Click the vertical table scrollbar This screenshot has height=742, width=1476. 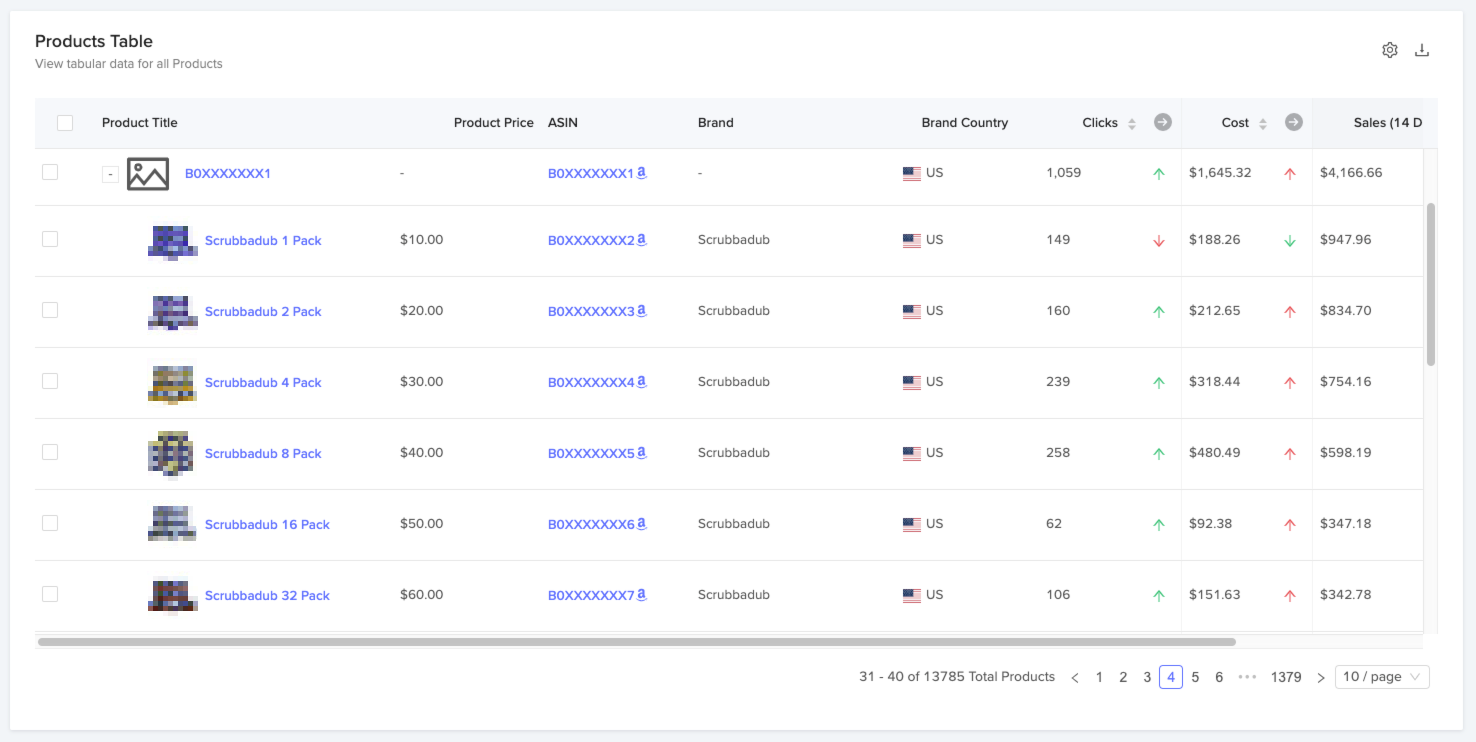pyautogui.click(x=1431, y=285)
